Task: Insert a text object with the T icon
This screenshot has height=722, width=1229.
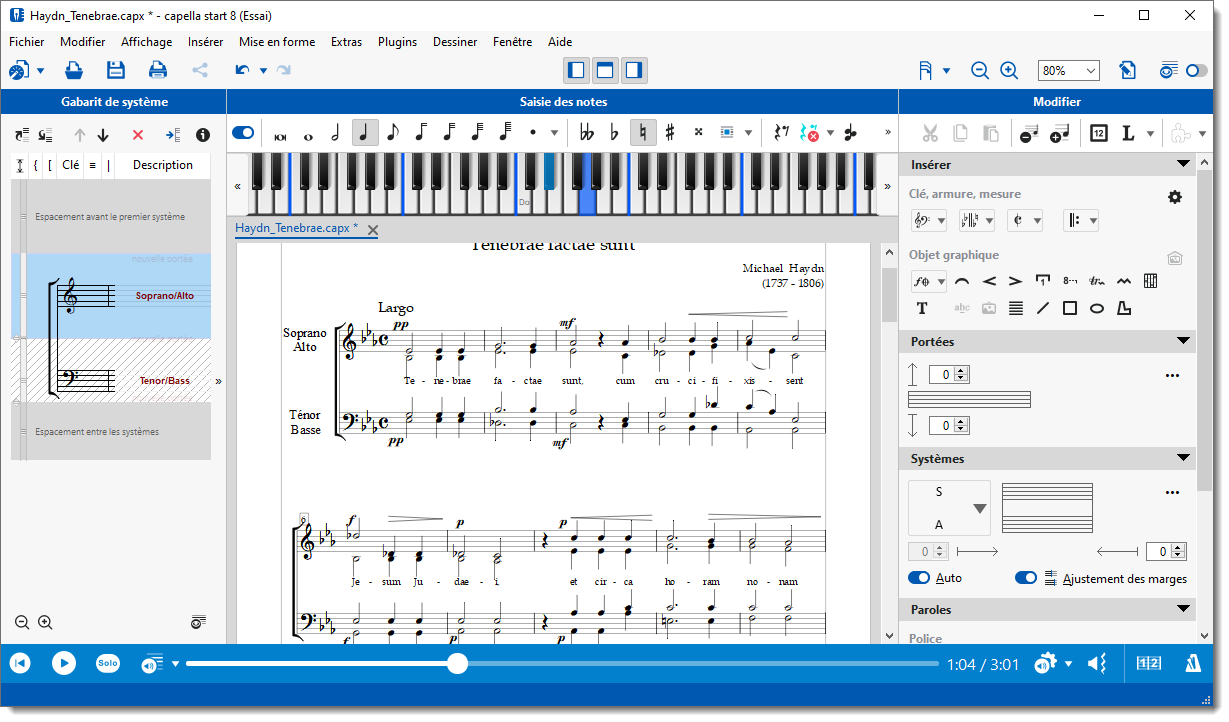Action: (922, 308)
